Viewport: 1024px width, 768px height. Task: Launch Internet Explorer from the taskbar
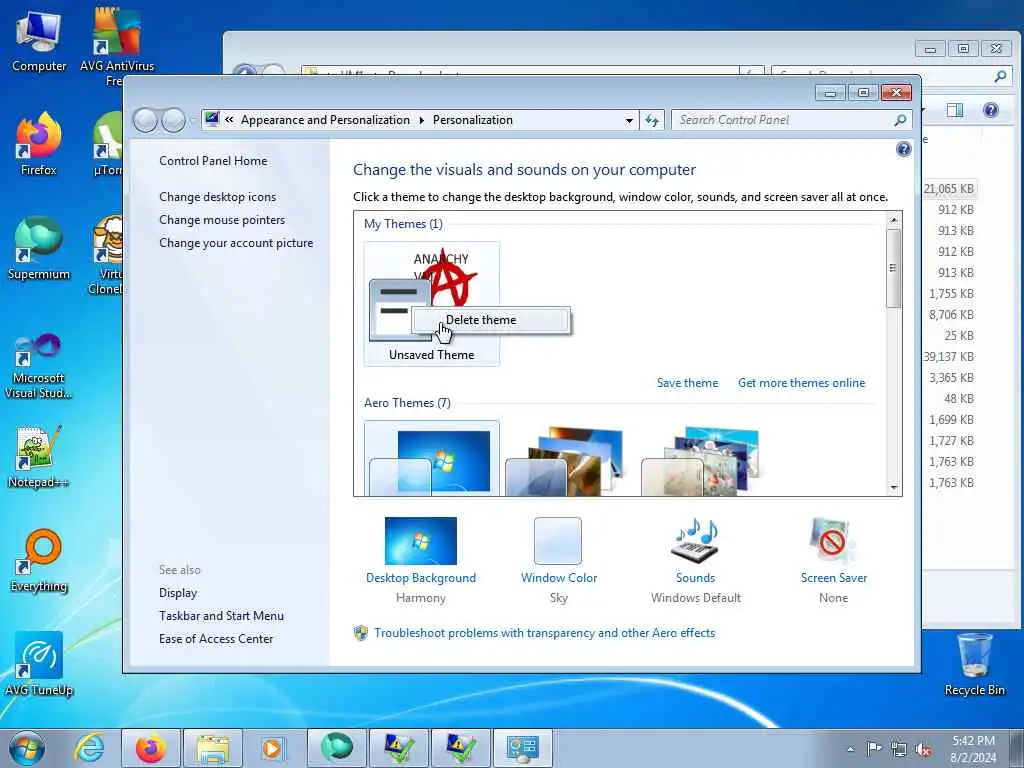[x=89, y=748]
